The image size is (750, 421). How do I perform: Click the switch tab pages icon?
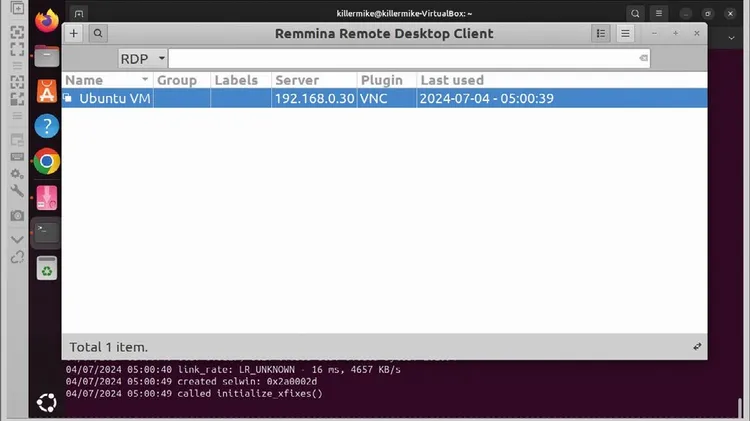pos(17,140)
